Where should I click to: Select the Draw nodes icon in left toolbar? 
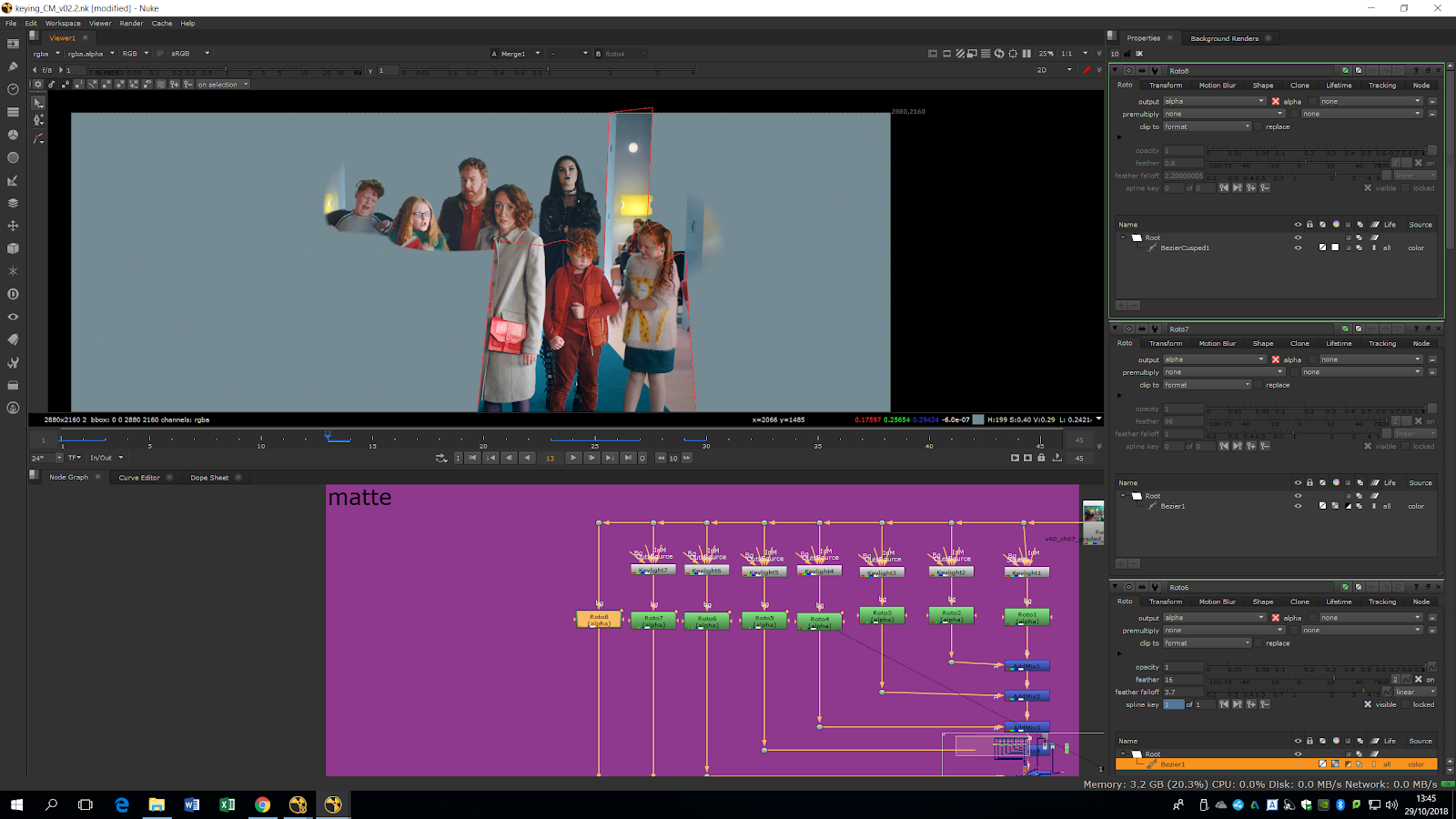tap(13, 66)
